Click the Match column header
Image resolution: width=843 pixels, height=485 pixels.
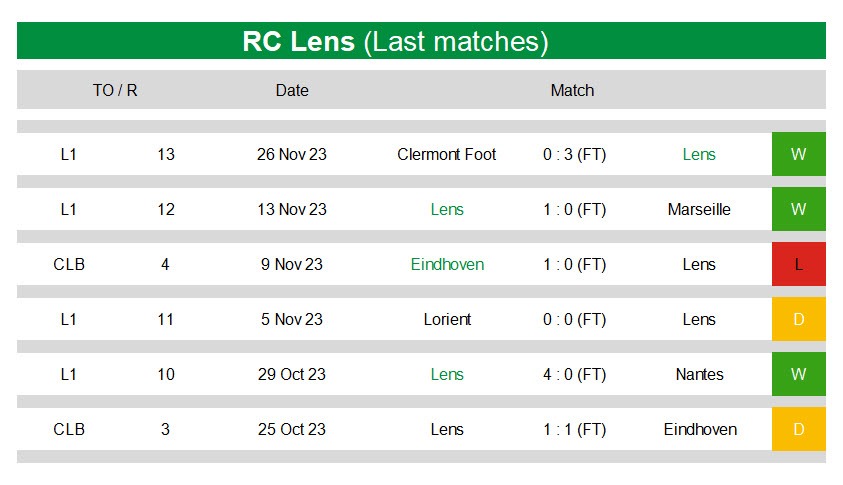[572, 90]
